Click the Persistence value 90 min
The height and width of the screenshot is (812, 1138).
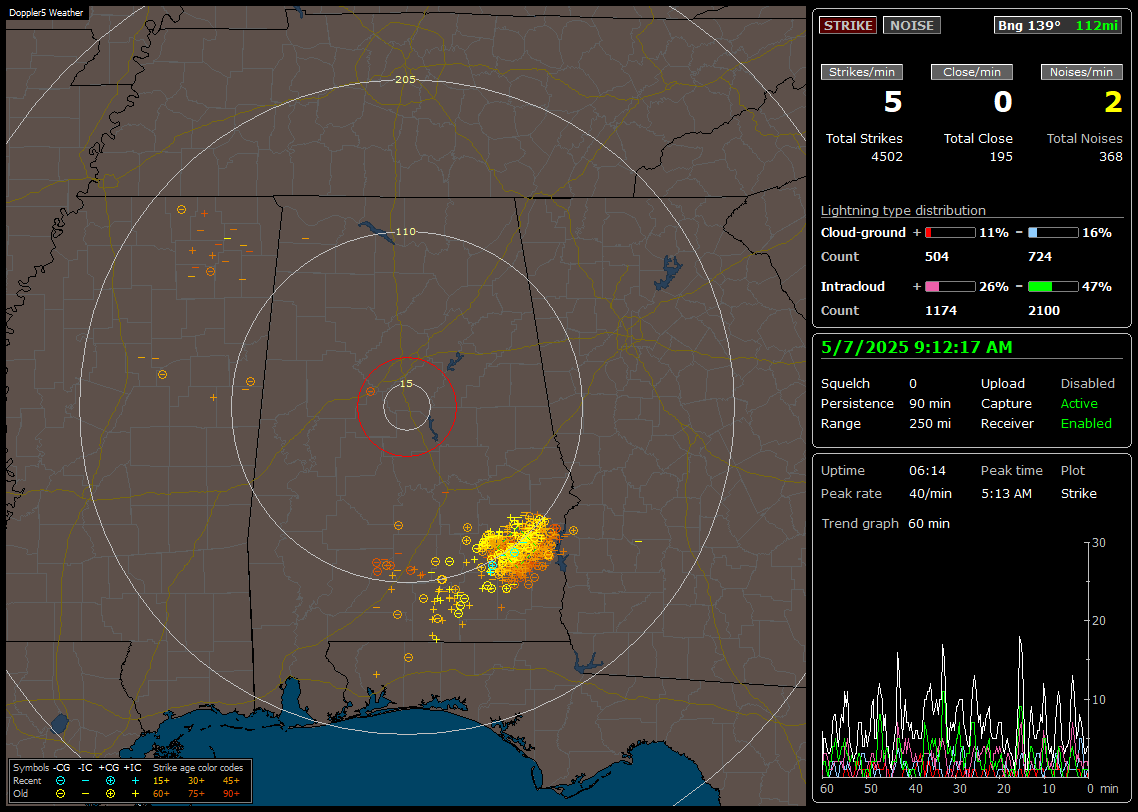coord(930,403)
